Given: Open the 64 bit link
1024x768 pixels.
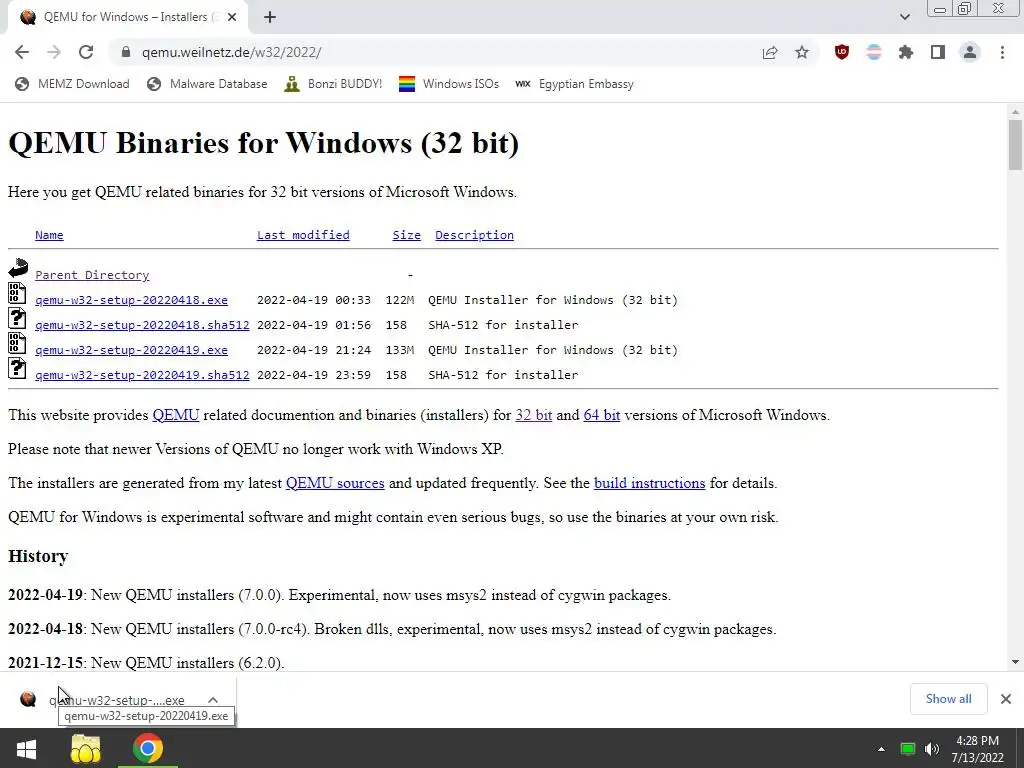Looking at the screenshot, I should tap(601, 415).
